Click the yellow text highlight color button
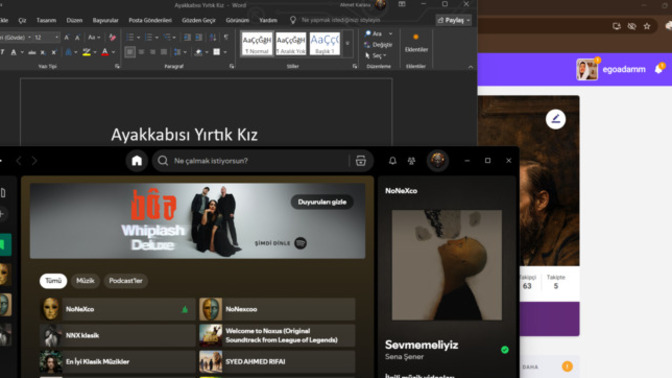 click(87, 52)
